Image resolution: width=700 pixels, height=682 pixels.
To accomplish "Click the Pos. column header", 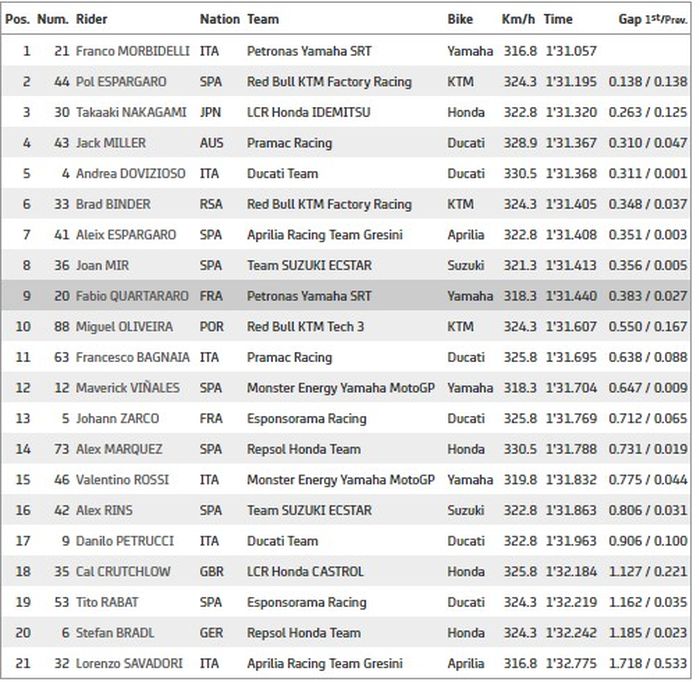I will point(17,19).
